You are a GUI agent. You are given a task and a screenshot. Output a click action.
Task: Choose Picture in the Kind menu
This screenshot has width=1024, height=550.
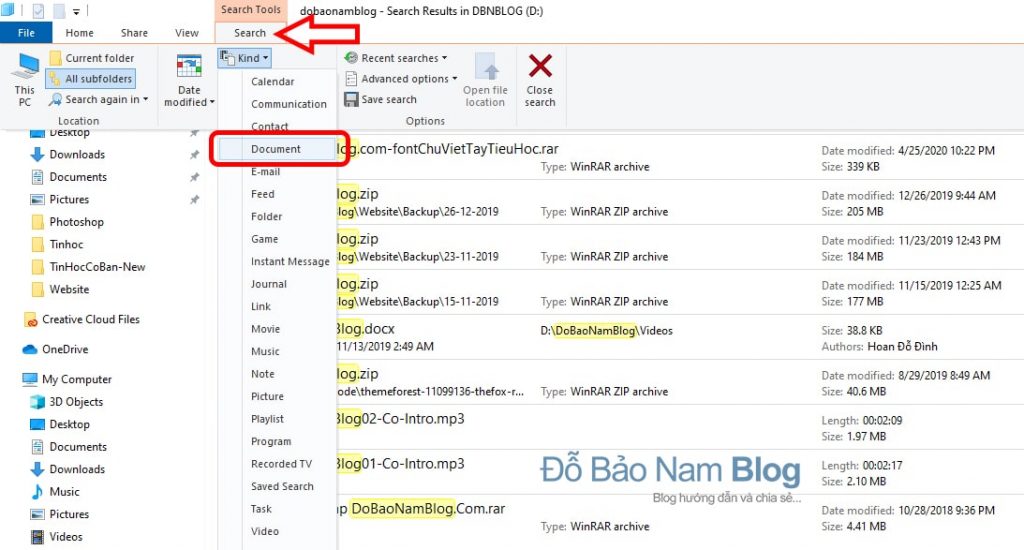coord(278,396)
